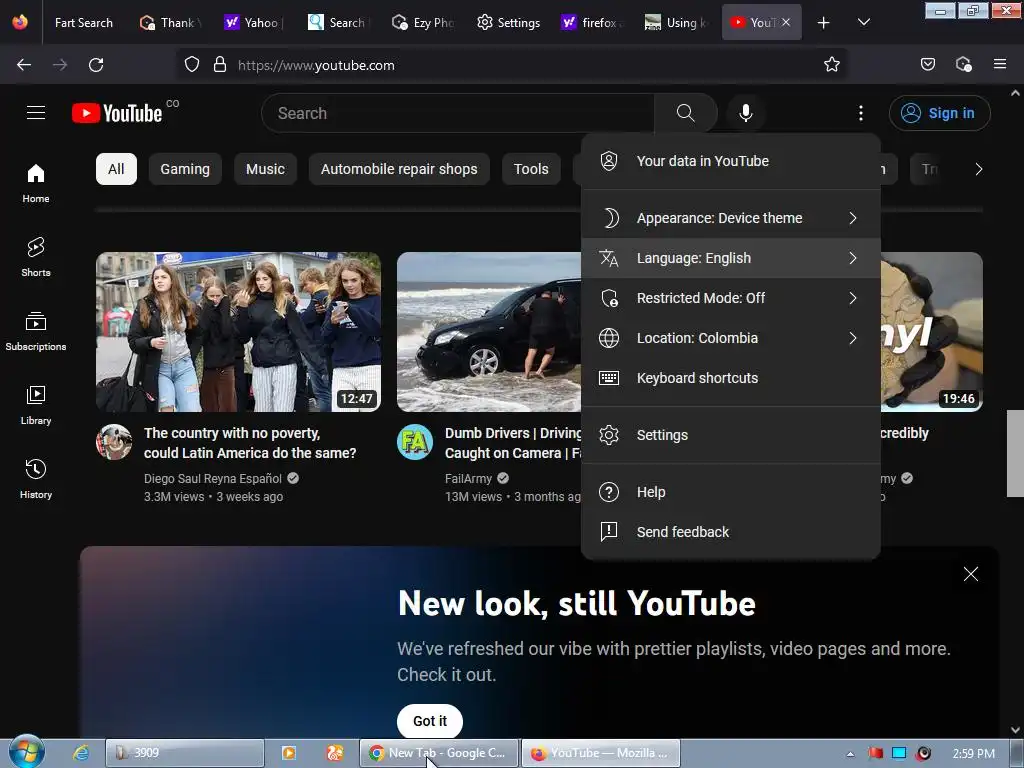
Task: Go to Home in sidebar
Action: pos(36,184)
